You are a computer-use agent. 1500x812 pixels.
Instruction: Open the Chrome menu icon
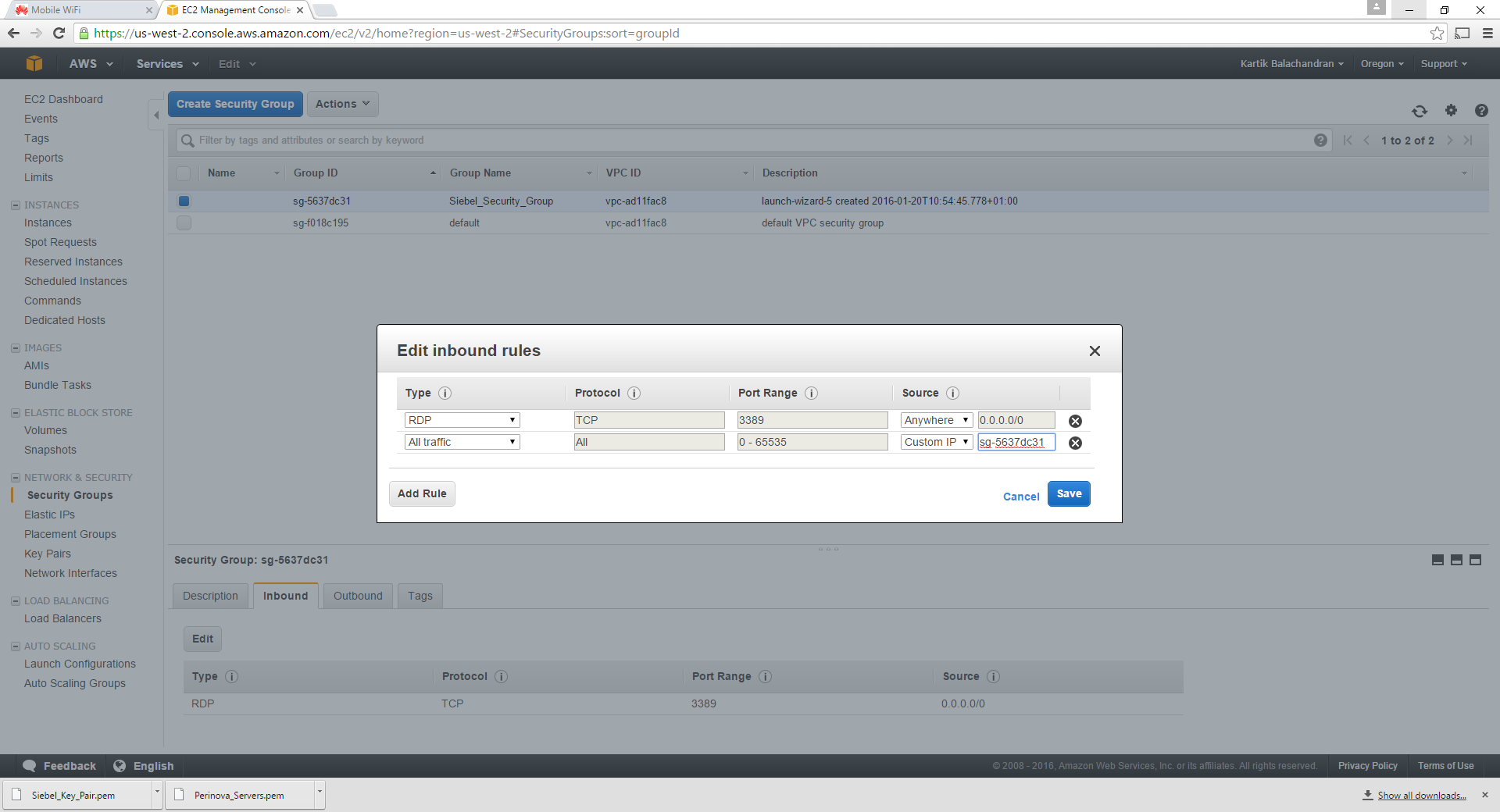1487,33
